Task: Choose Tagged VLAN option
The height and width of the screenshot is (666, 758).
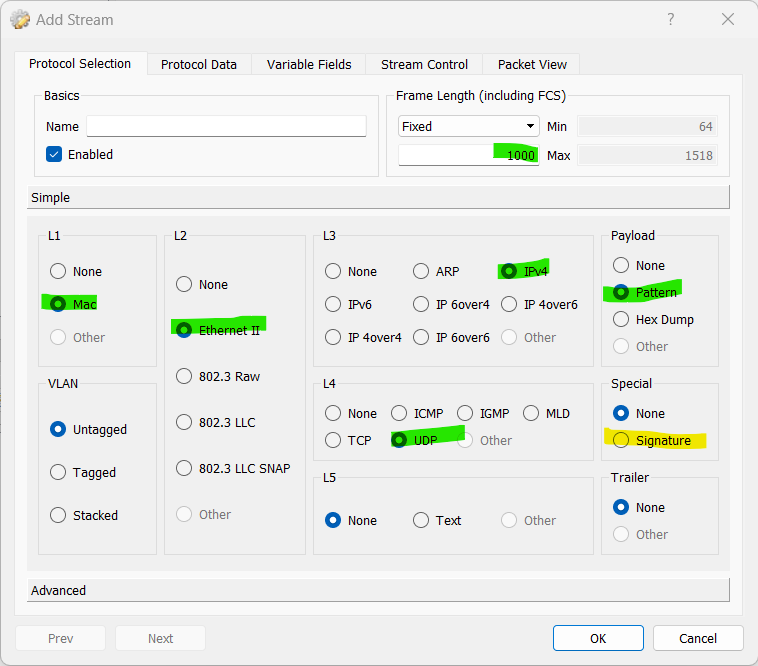Action: pos(58,472)
